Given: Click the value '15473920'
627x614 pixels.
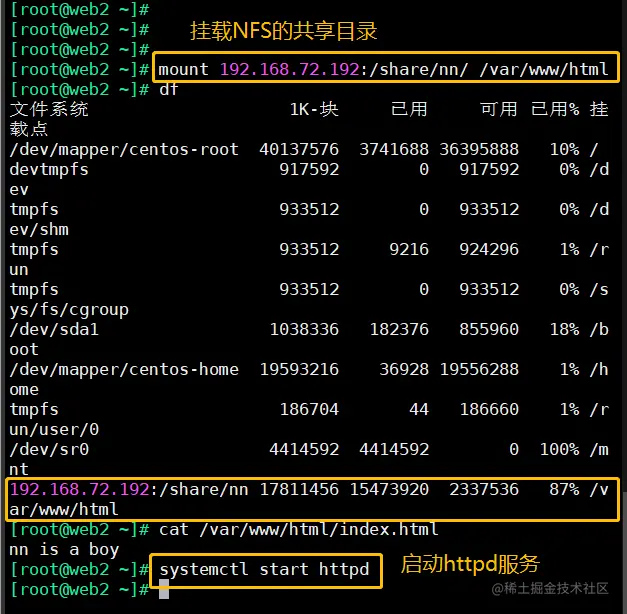Looking at the screenshot, I should pyautogui.click(x=389, y=490).
